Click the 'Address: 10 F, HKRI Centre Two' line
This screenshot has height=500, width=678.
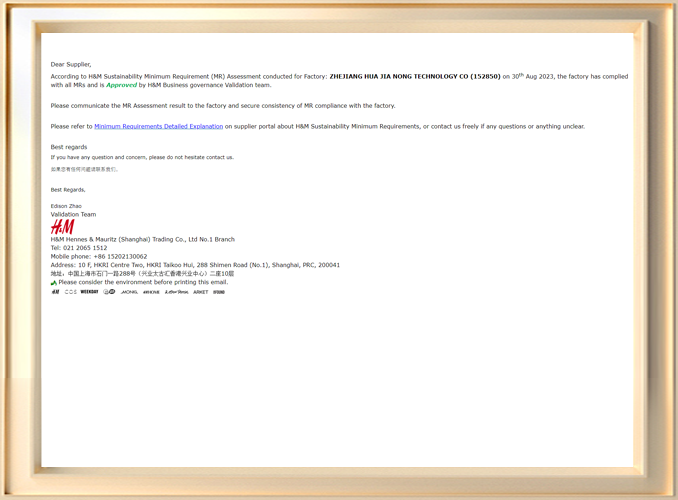click(195, 265)
